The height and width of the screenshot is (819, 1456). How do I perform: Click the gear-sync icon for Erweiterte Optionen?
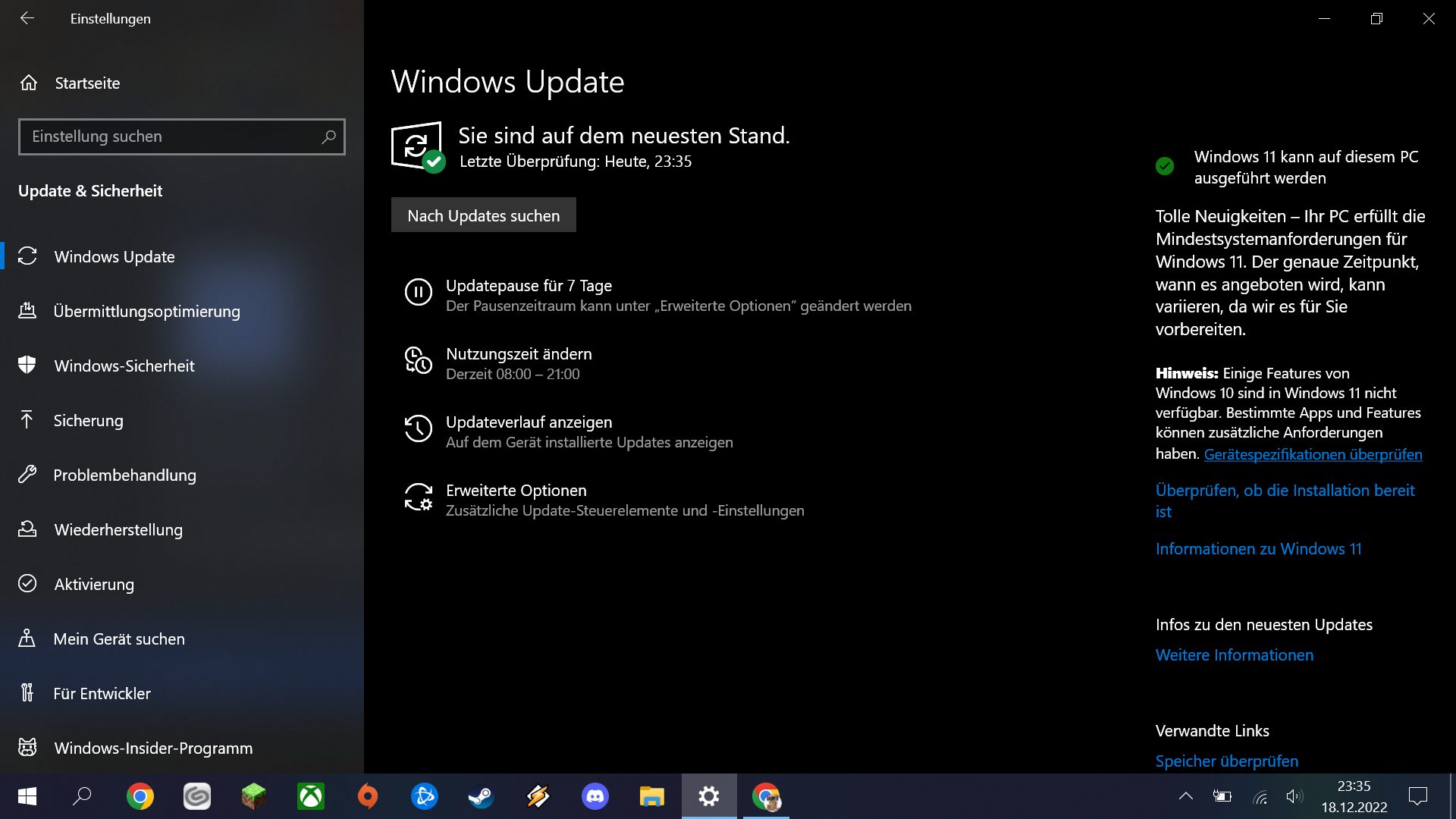pos(419,497)
